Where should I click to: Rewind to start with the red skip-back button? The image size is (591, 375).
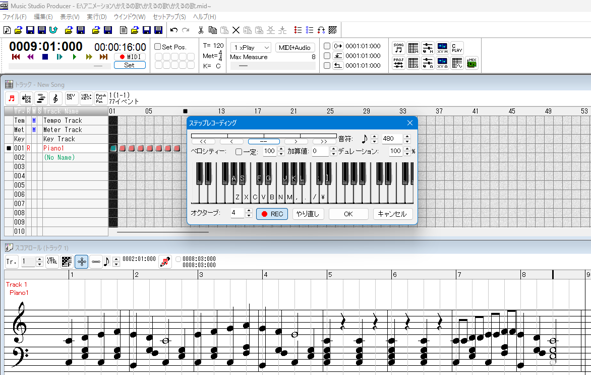coord(16,57)
